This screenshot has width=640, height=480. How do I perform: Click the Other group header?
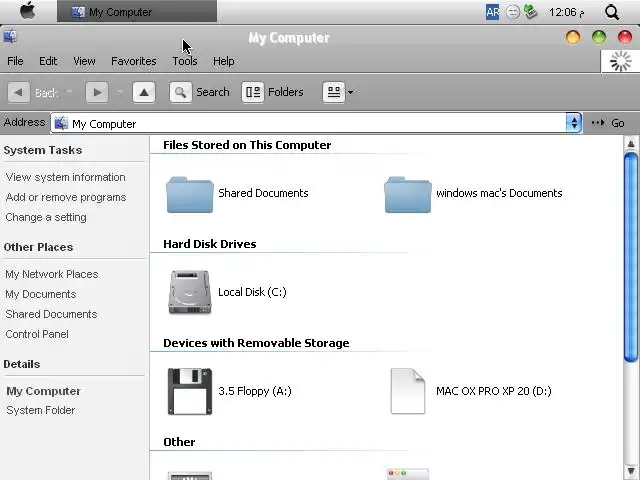(x=179, y=442)
